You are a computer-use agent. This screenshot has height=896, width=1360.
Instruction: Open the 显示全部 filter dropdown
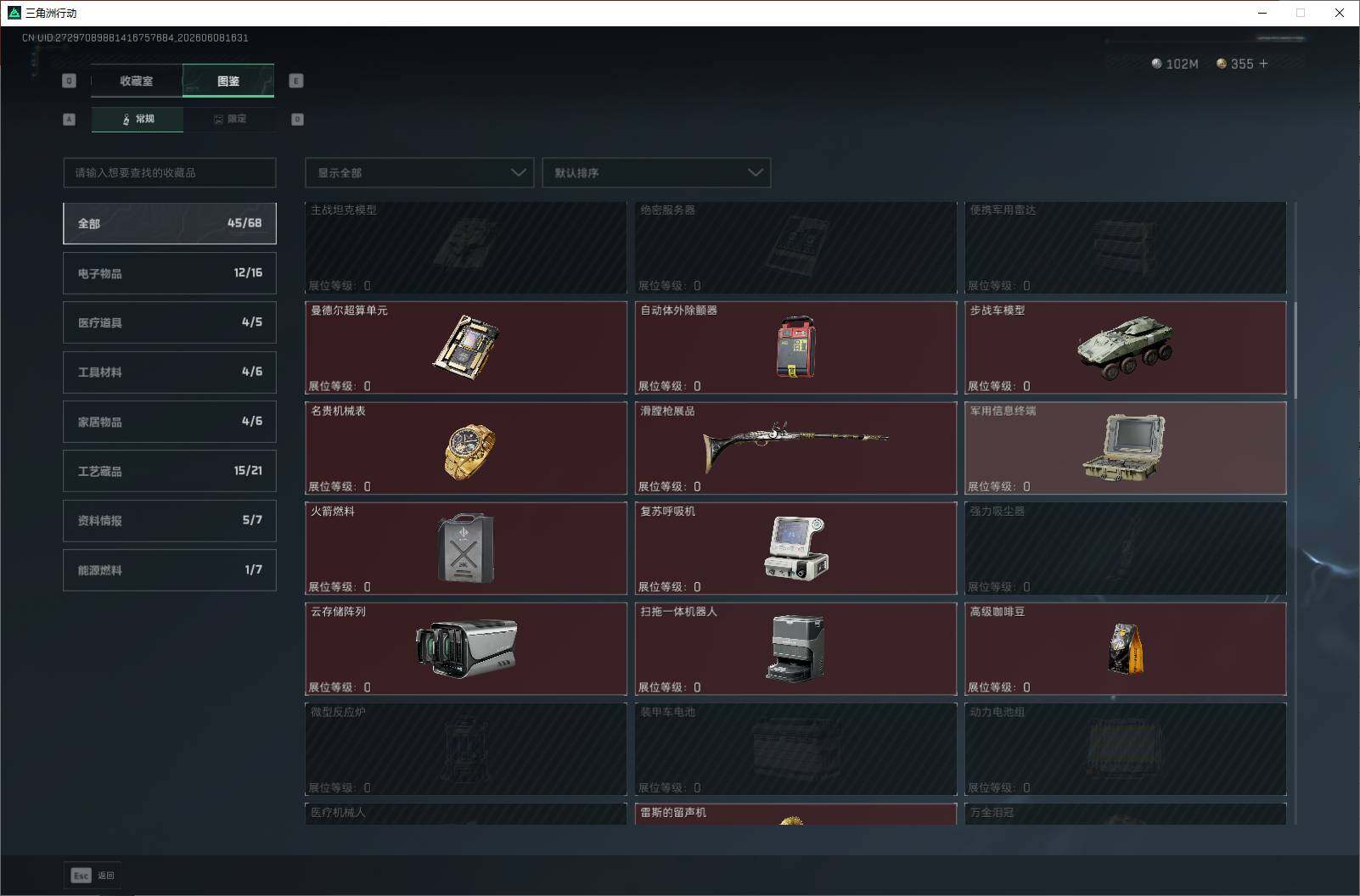[419, 172]
